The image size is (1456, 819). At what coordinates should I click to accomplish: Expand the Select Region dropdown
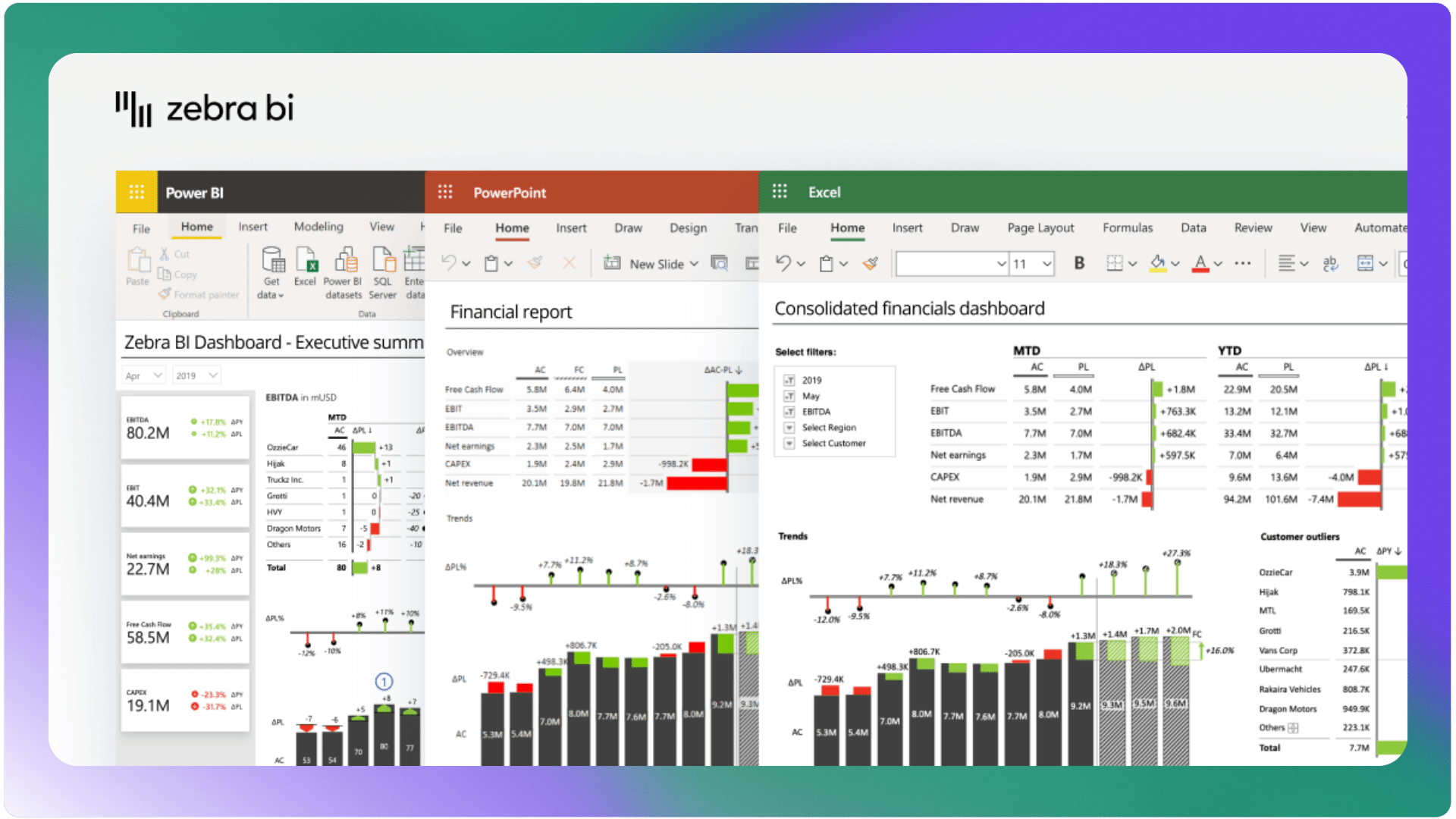click(x=788, y=427)
